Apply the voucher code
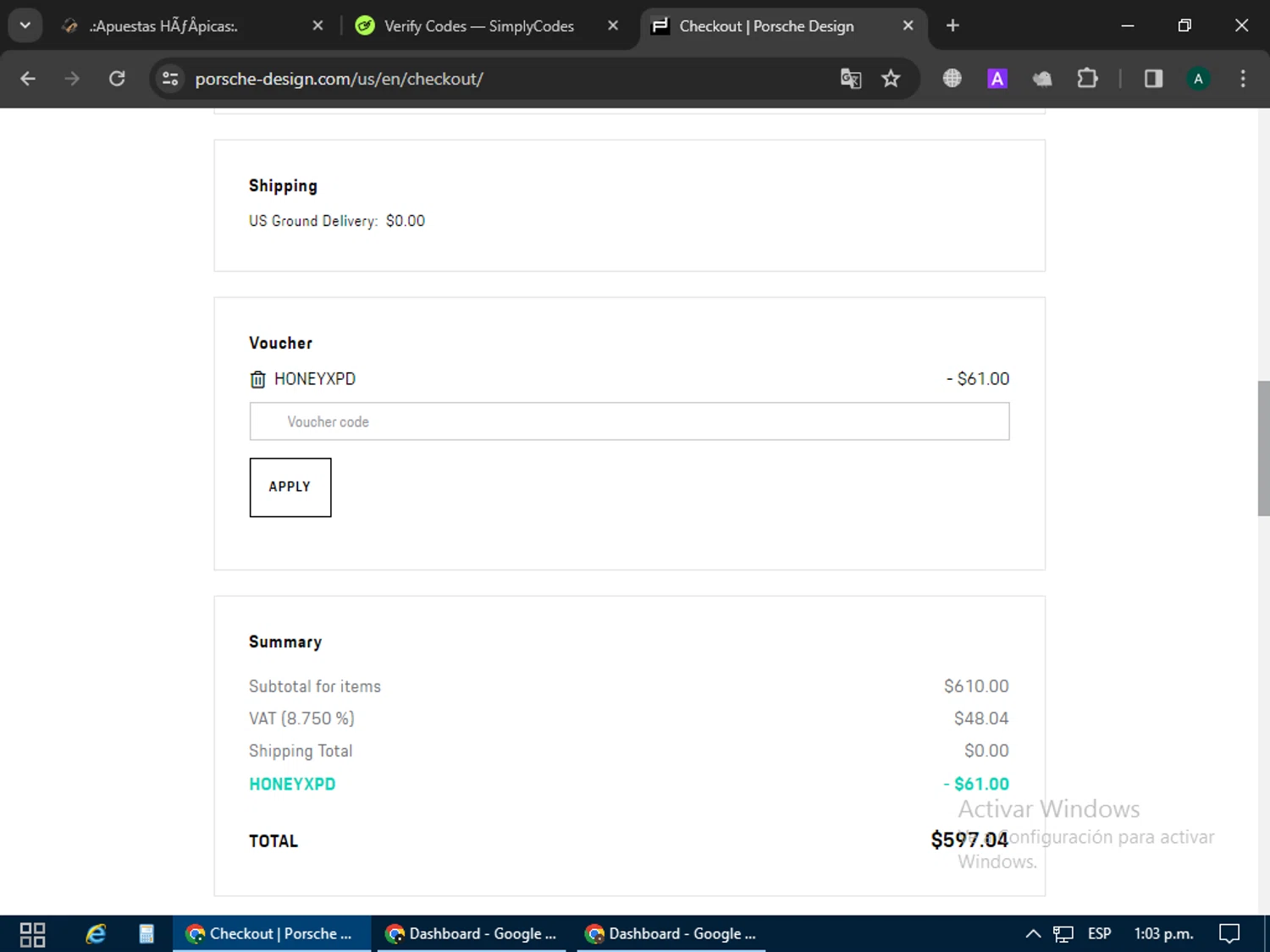 click(x=290, y=487)
